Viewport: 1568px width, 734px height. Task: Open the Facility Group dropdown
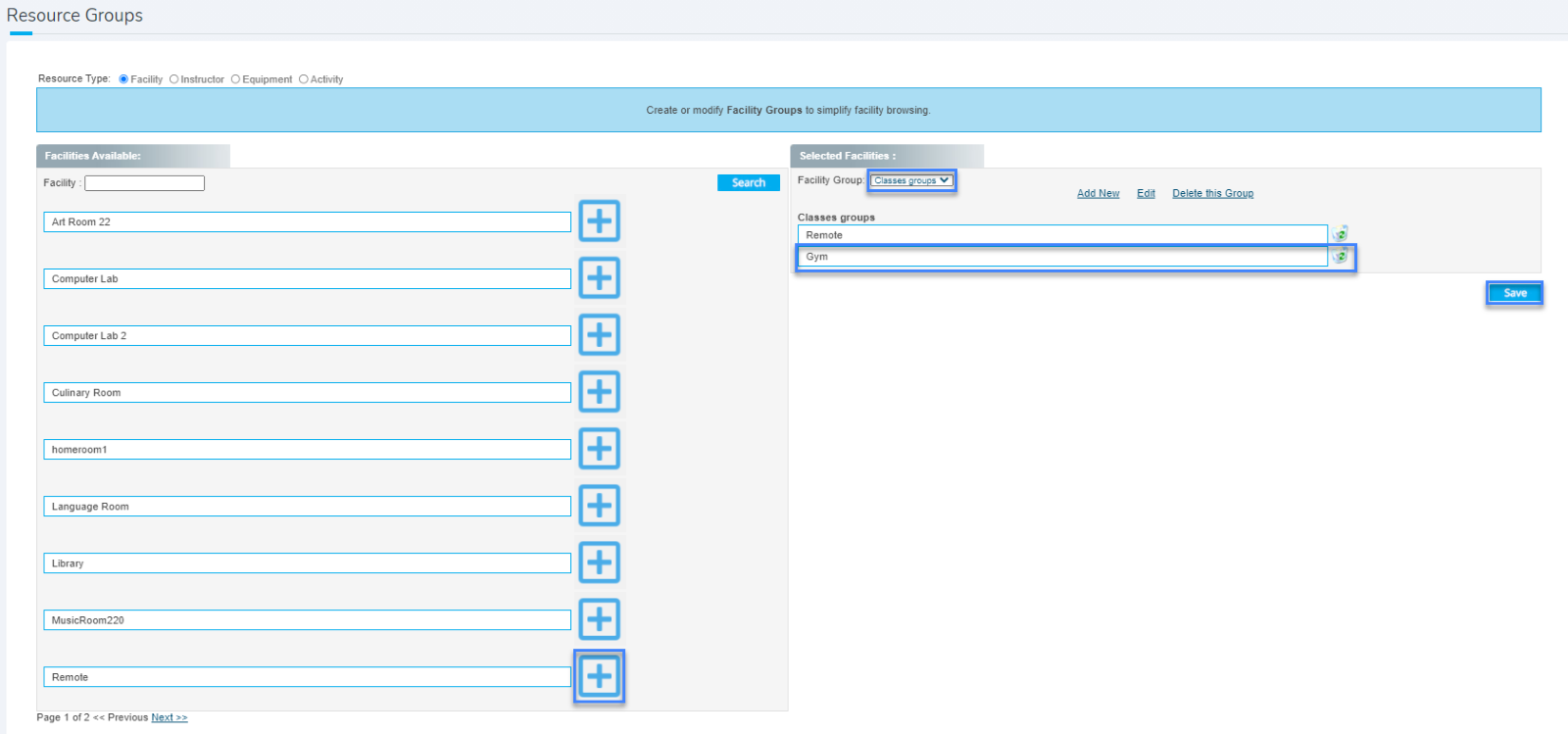(x=911, y=180)
